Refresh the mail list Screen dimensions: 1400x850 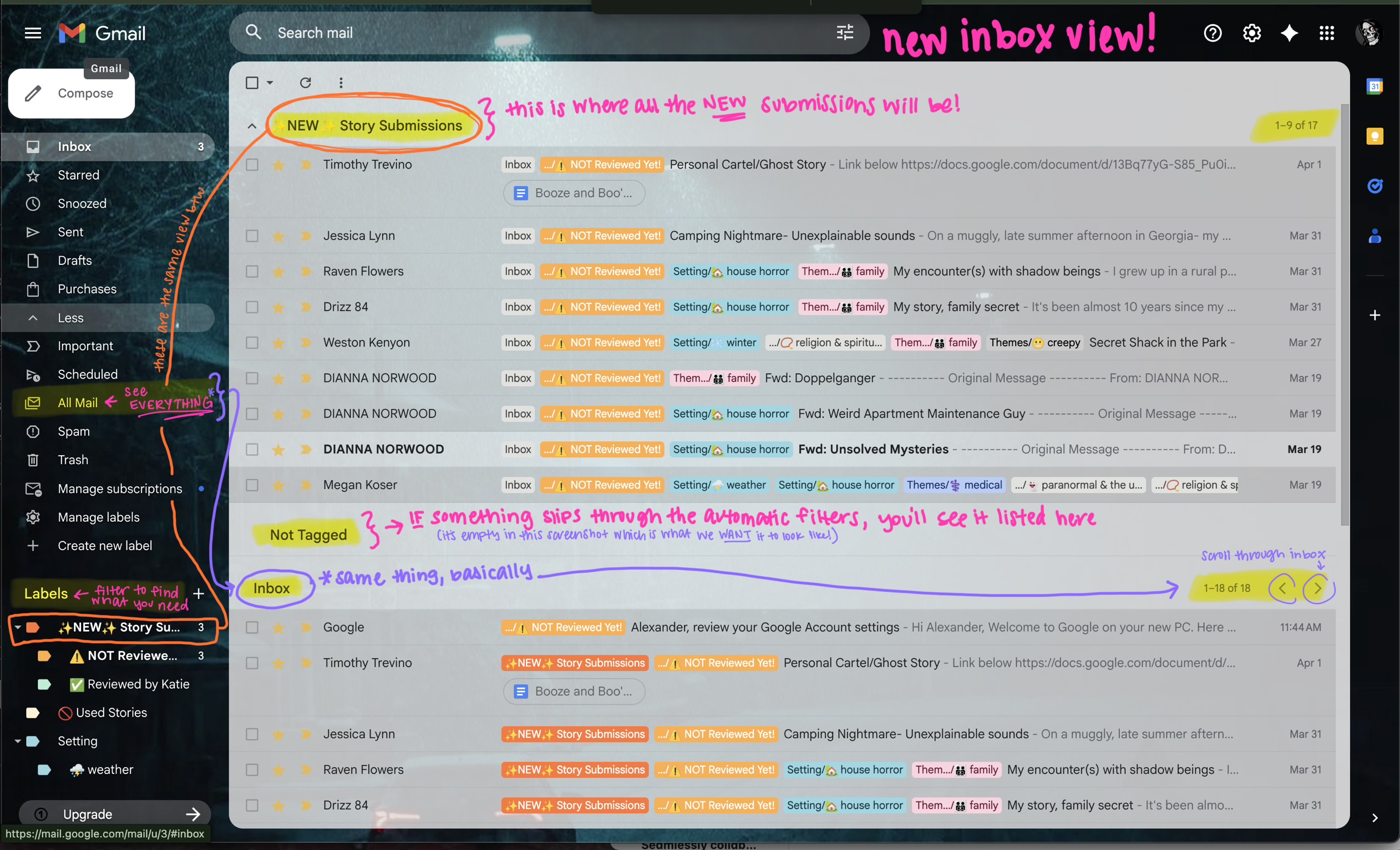pyautogui.click(x=306, y=83)
